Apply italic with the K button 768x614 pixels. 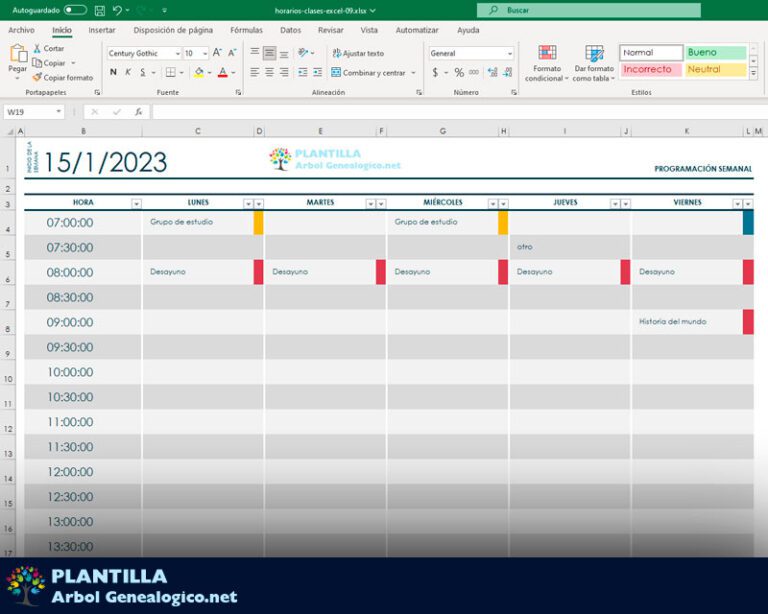128,72
